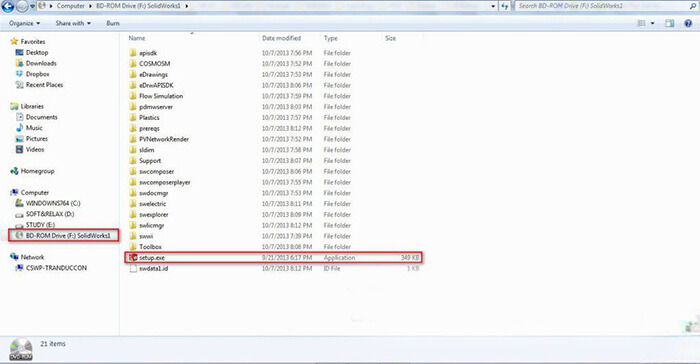
Task: Open the Homegroup icon in sidebar
Action: [14, 171]
